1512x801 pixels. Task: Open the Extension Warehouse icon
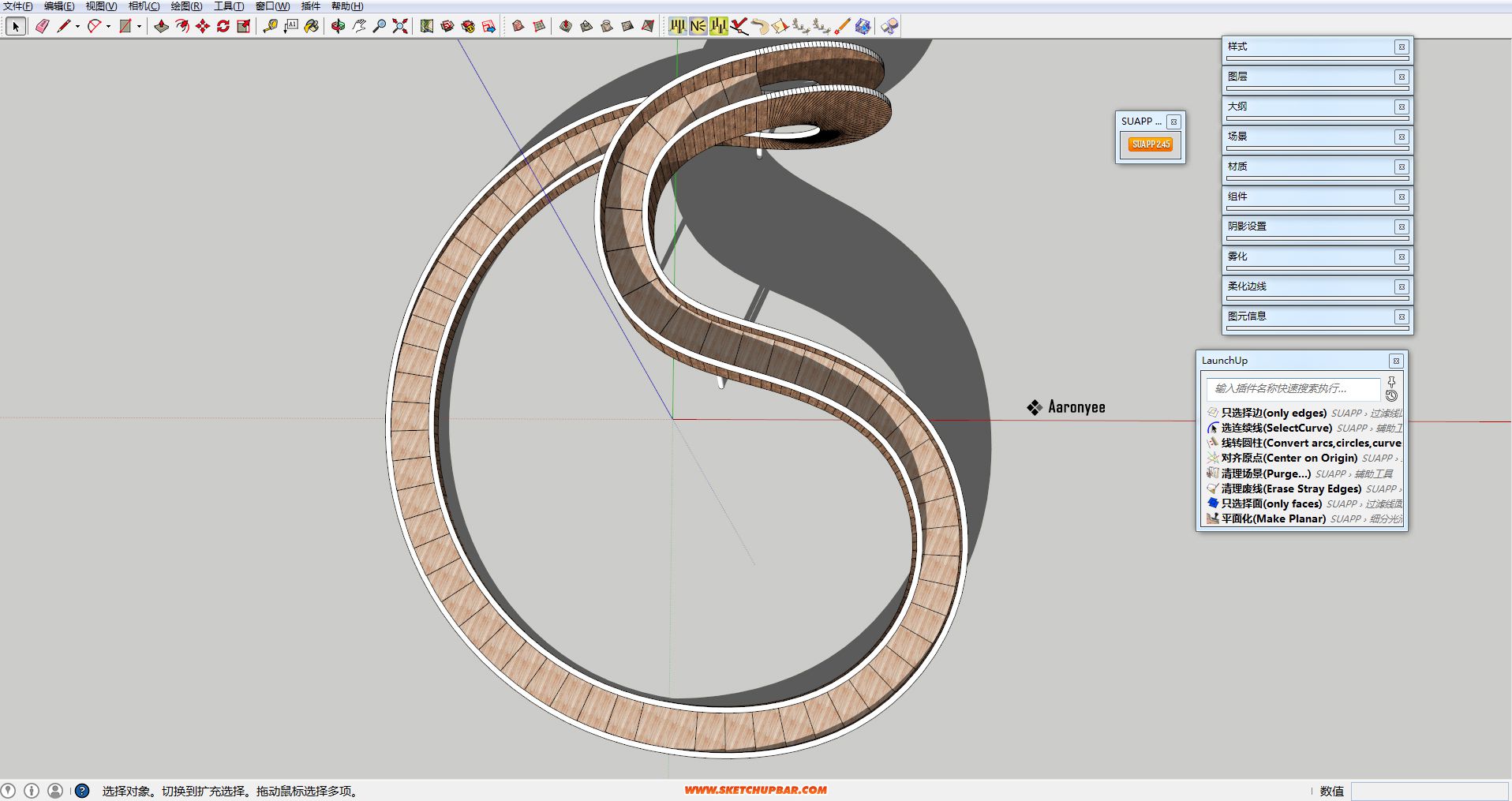pos(468,26)
